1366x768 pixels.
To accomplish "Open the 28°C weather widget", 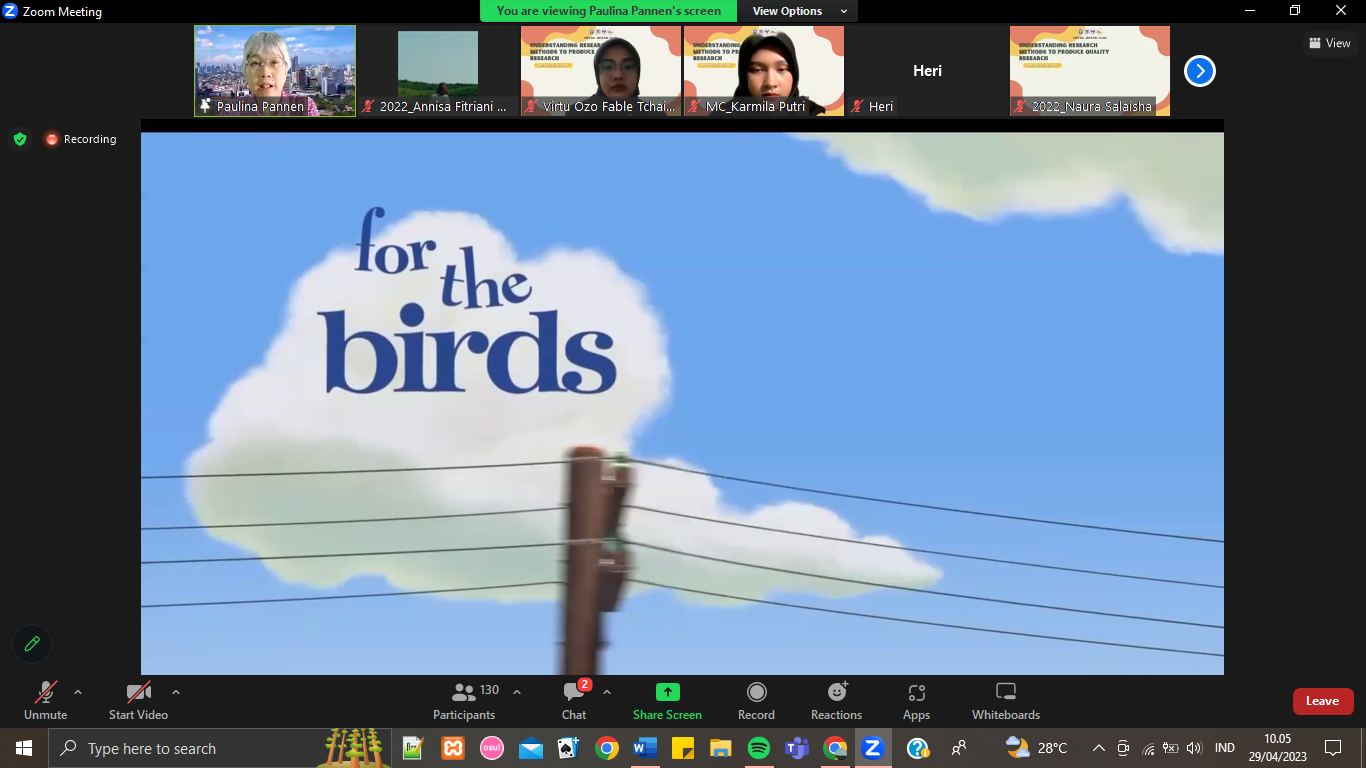I will click(1037, 748).
